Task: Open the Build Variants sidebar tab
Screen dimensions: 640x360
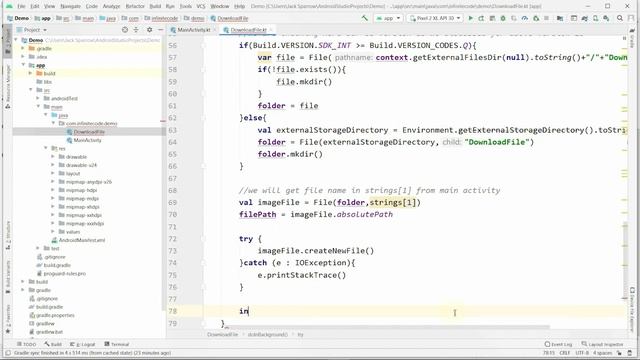Action: 7,276
